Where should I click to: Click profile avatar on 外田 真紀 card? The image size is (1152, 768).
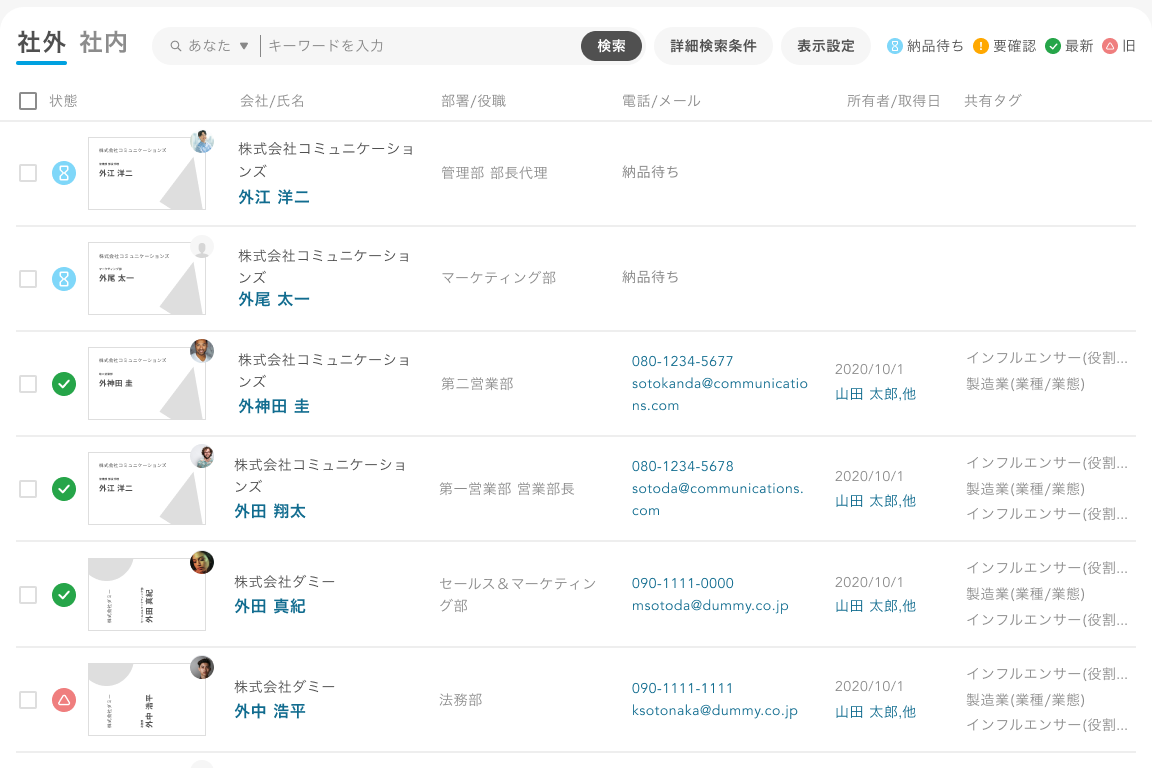pyautogui.click(x=202, y=563)
